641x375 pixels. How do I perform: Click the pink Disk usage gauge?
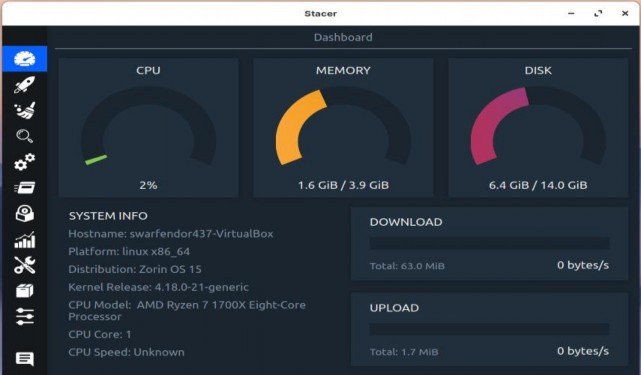coord(538,126)
